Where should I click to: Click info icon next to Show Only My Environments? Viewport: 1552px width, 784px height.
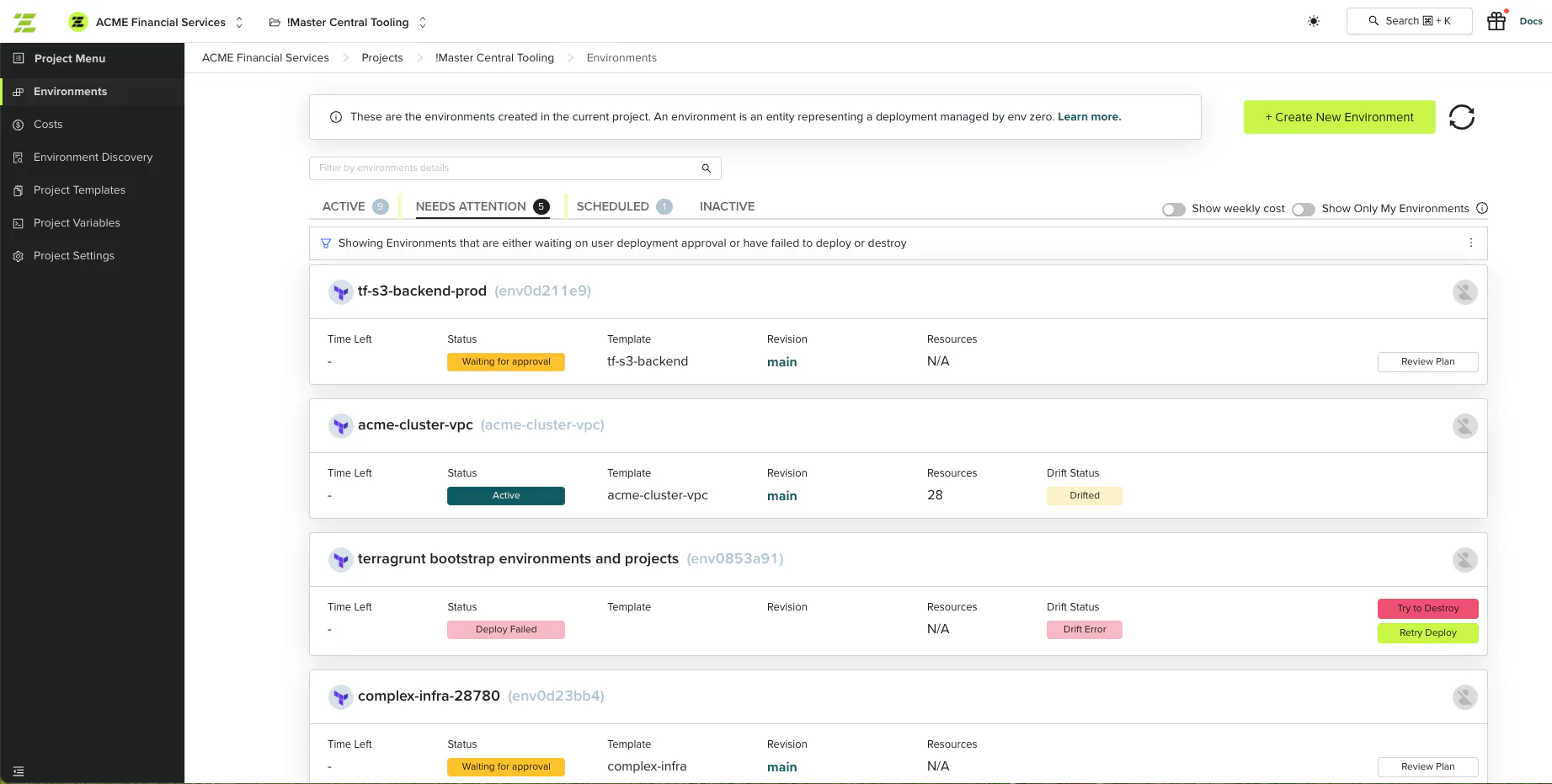(1482, 208)
